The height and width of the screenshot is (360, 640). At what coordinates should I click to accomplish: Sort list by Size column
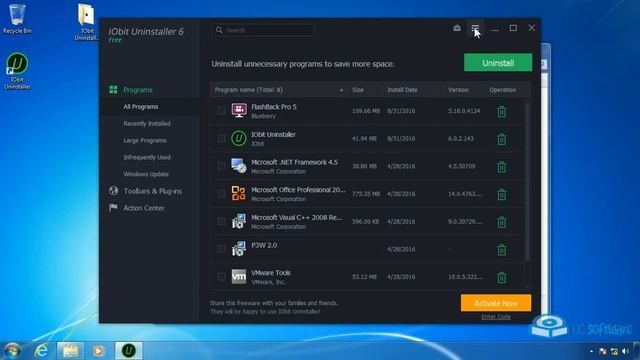pos(358,90)
